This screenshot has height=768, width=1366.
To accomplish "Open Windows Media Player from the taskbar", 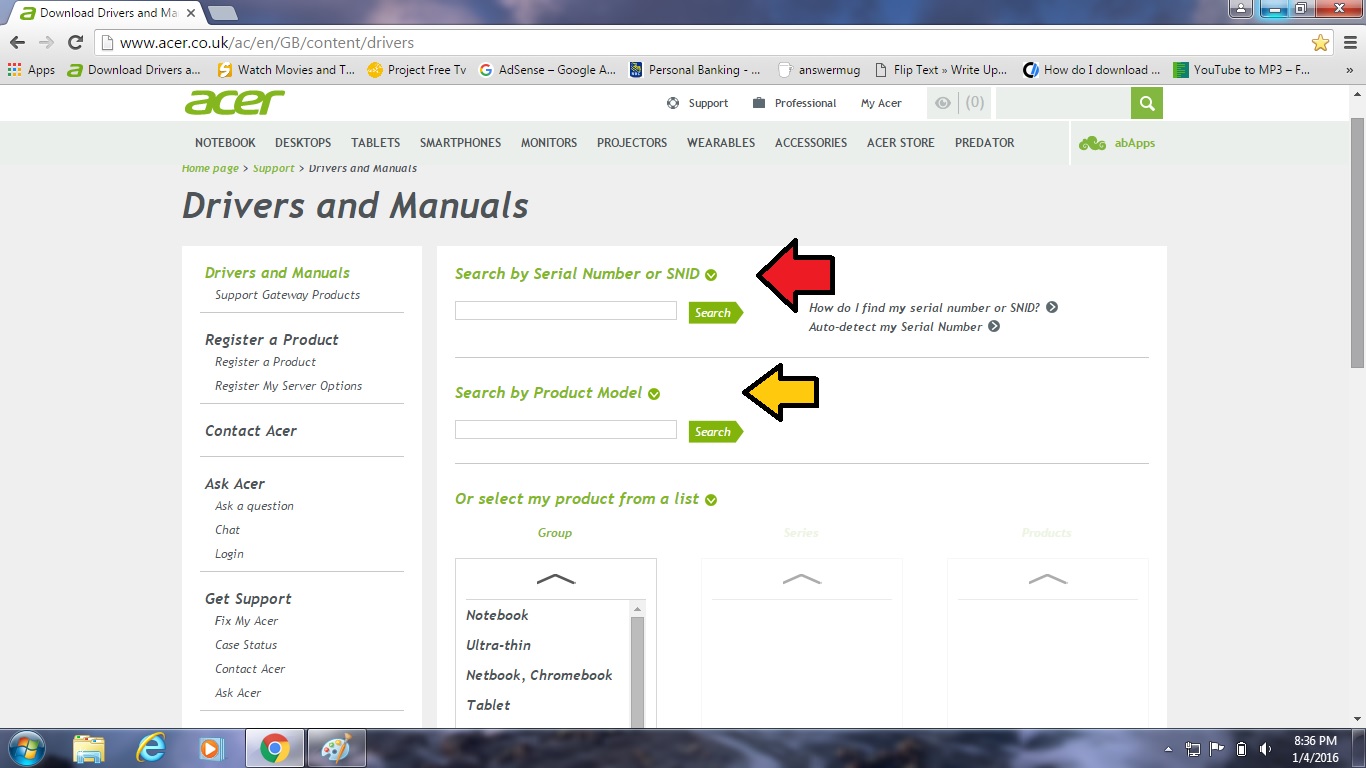I will pos(211,748).
